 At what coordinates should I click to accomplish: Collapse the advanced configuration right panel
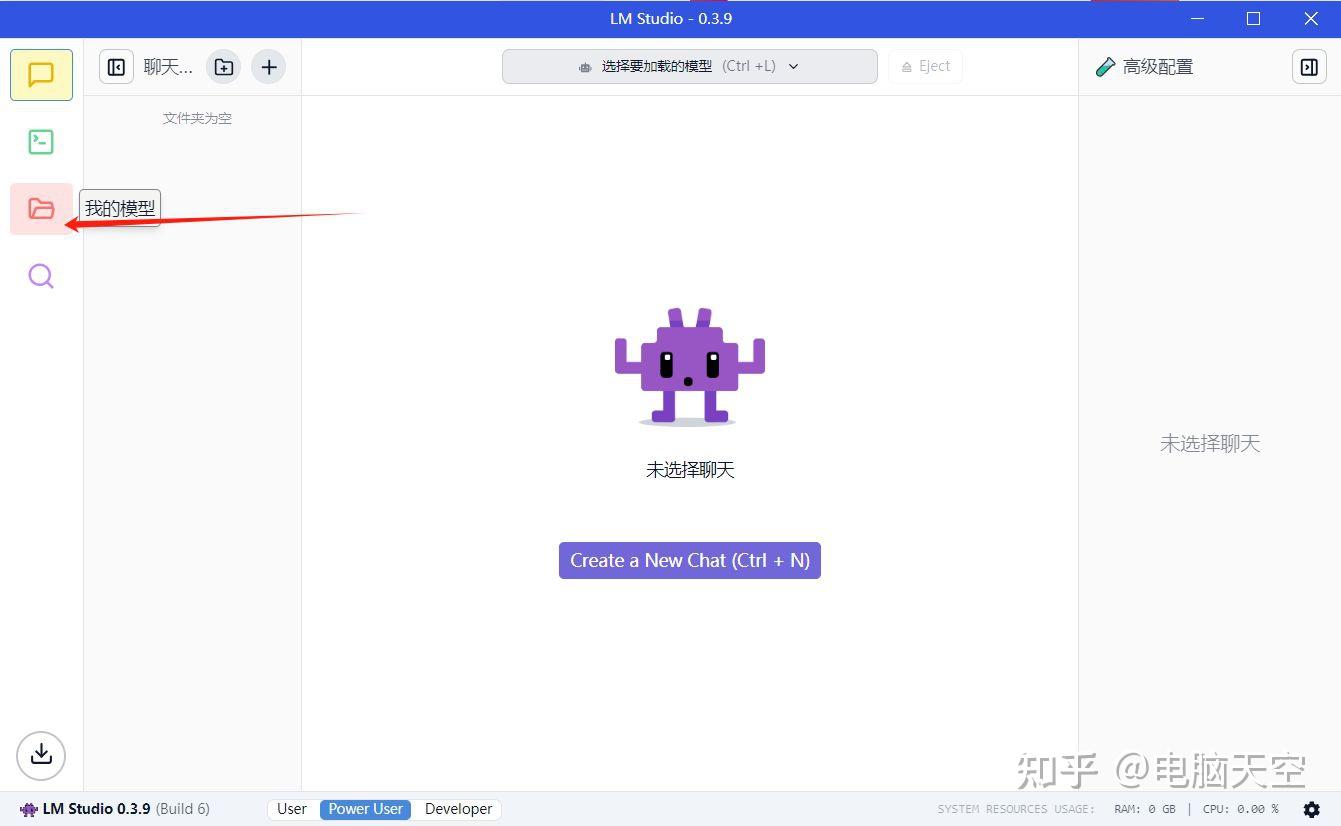pos(1309,67)
